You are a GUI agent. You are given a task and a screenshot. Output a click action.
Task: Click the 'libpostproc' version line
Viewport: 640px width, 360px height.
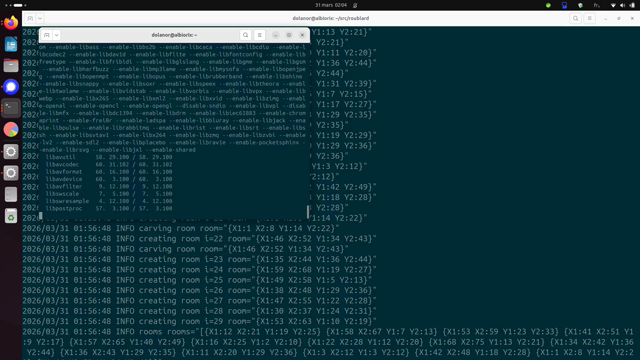point(109,209)
